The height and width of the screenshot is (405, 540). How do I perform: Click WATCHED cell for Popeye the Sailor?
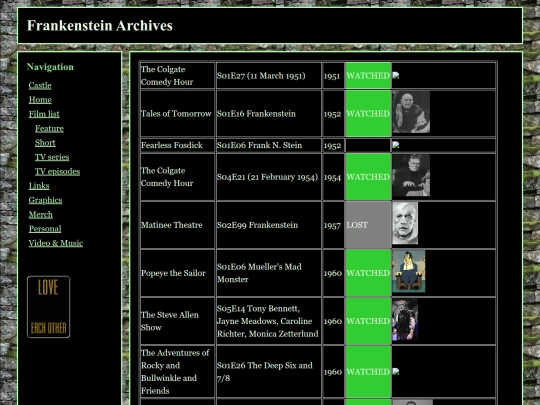click(368, 273)
